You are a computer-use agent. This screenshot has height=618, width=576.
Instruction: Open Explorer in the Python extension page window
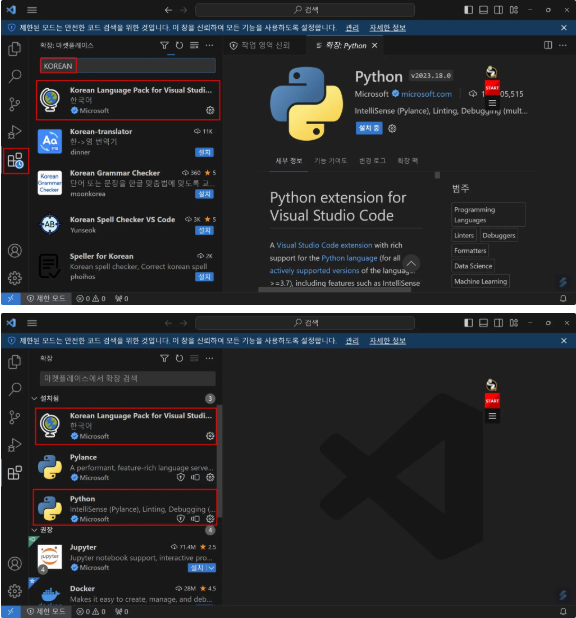point(15,49)
